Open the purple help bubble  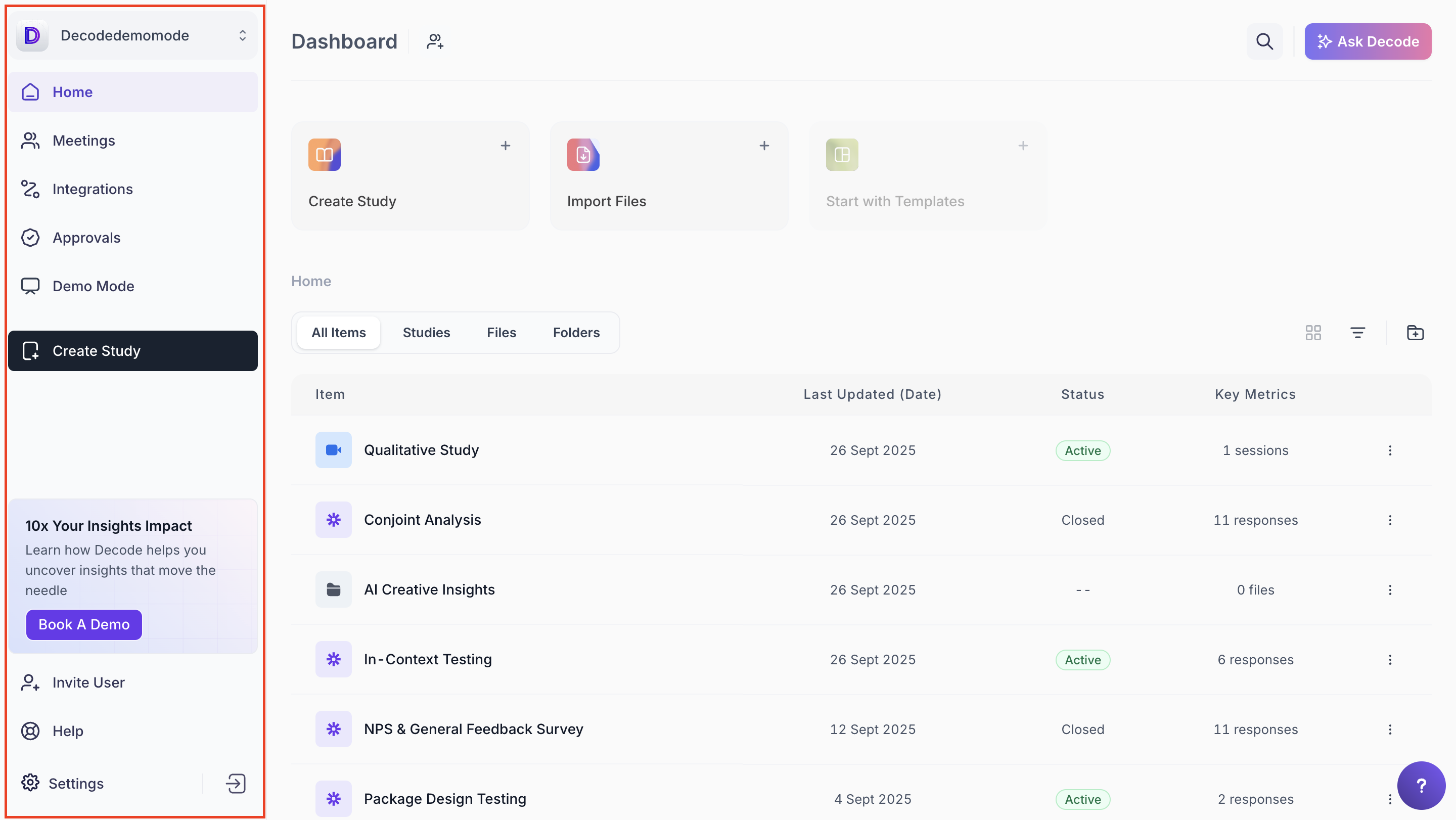1421,785
